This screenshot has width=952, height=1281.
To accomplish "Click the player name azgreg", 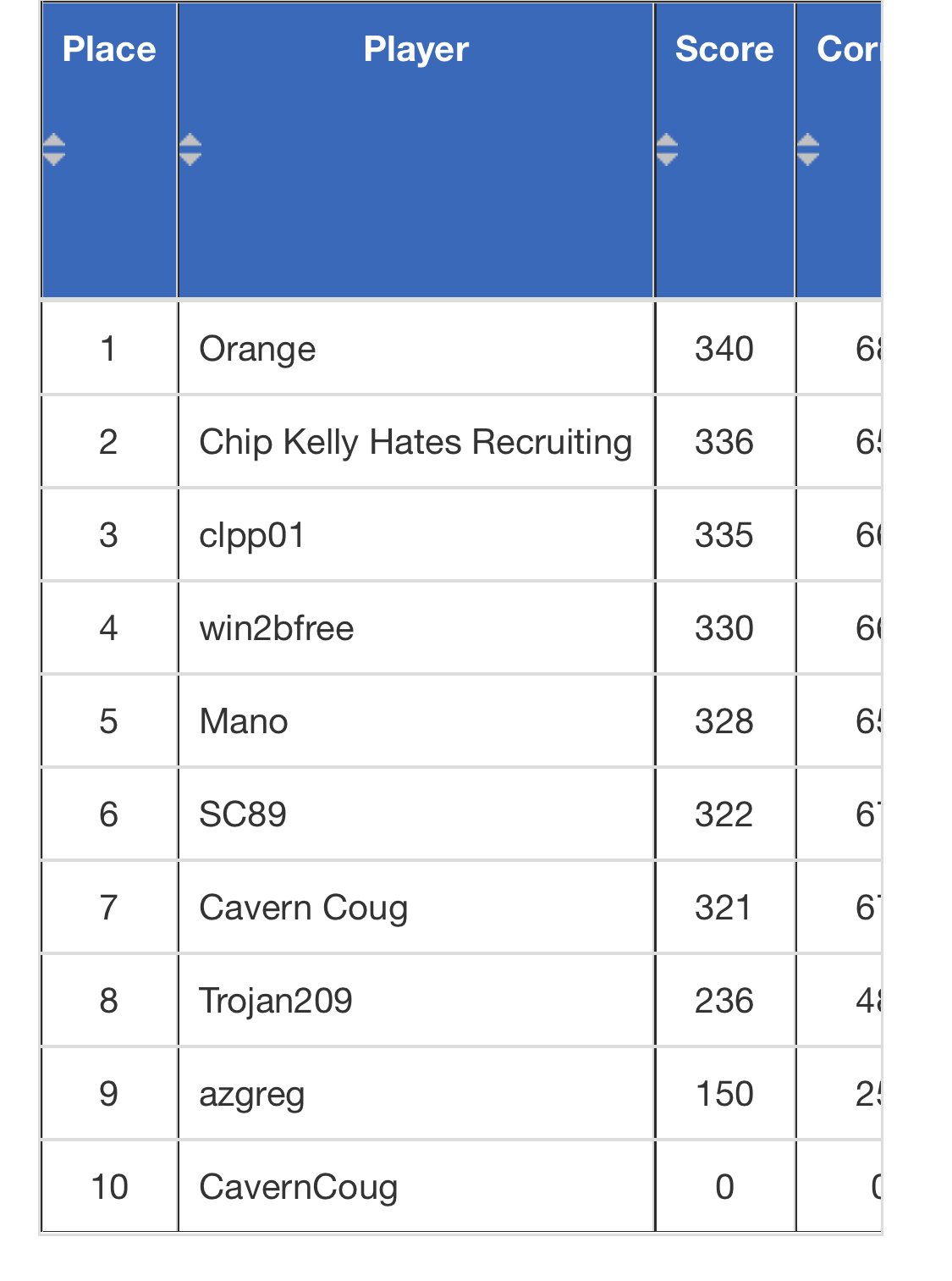I will click(x=252, y=1094).
